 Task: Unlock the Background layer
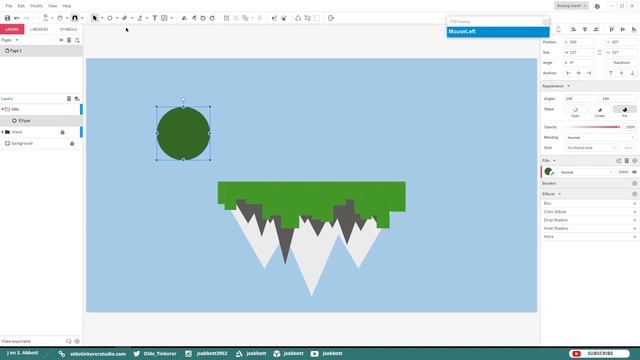click(x=72, y=144)
